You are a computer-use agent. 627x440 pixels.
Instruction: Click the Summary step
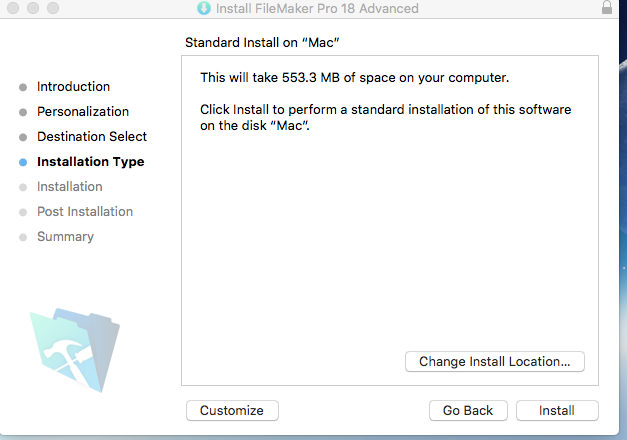(65, 237)
